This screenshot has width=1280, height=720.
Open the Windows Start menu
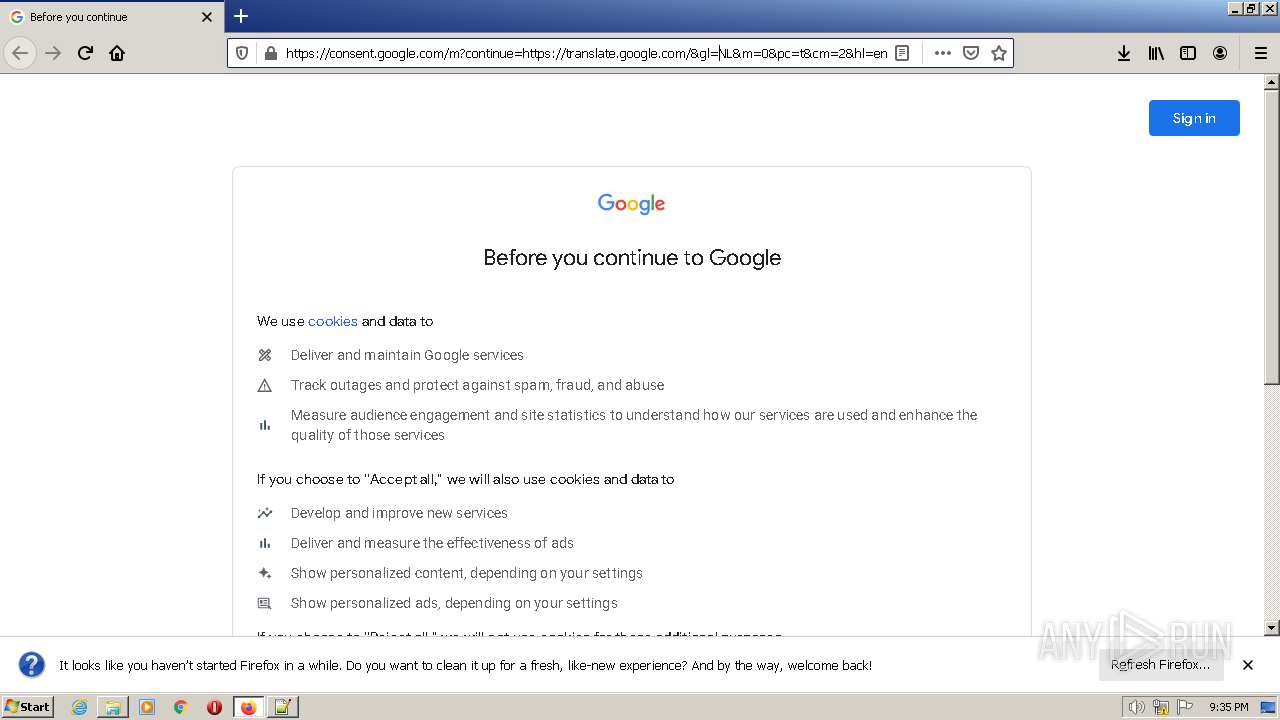click(x=28, y=707)
